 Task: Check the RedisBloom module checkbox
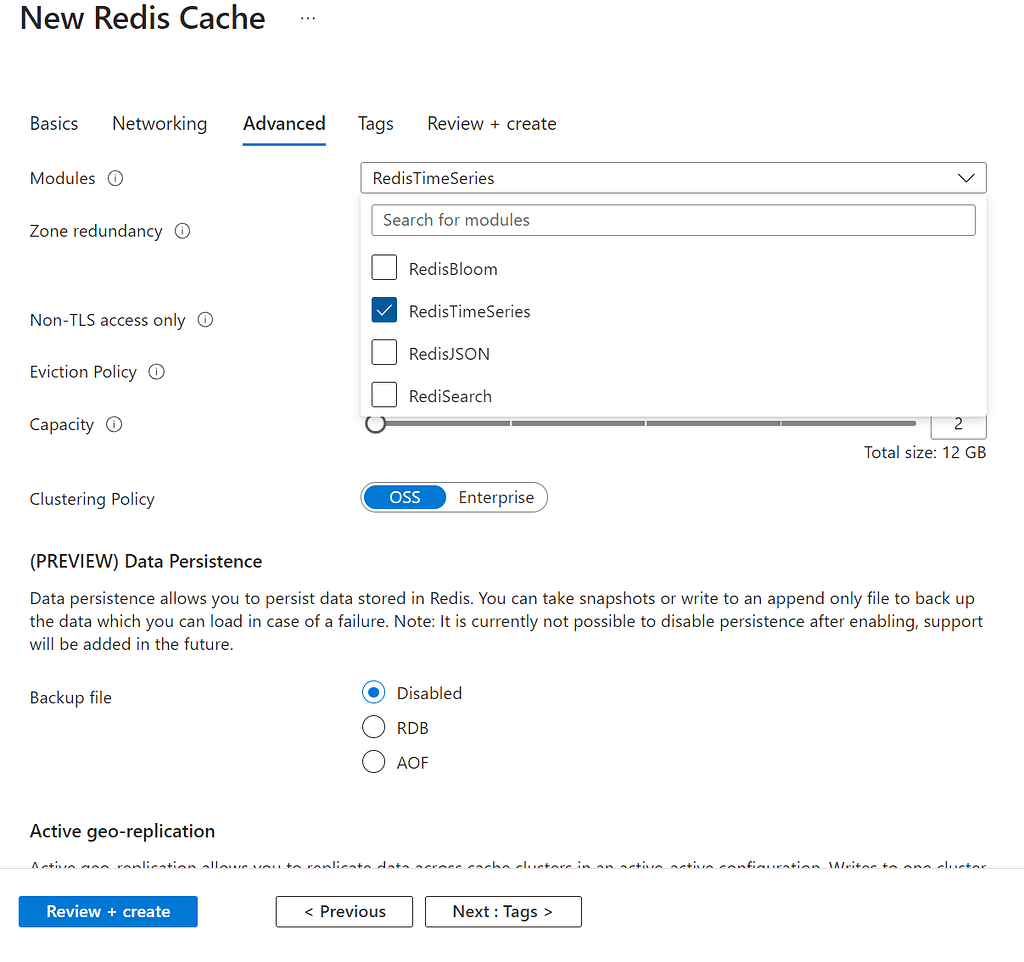point(384,267)
